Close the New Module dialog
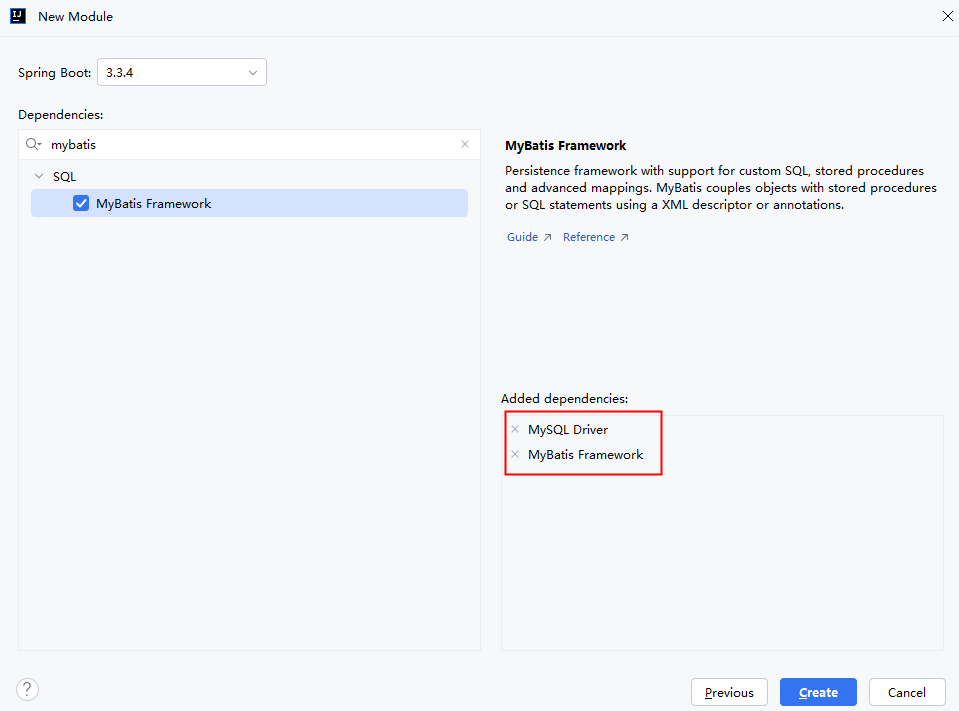Viewport: 959px width, 711px height. pyautogui.click(x=947, y=17)
